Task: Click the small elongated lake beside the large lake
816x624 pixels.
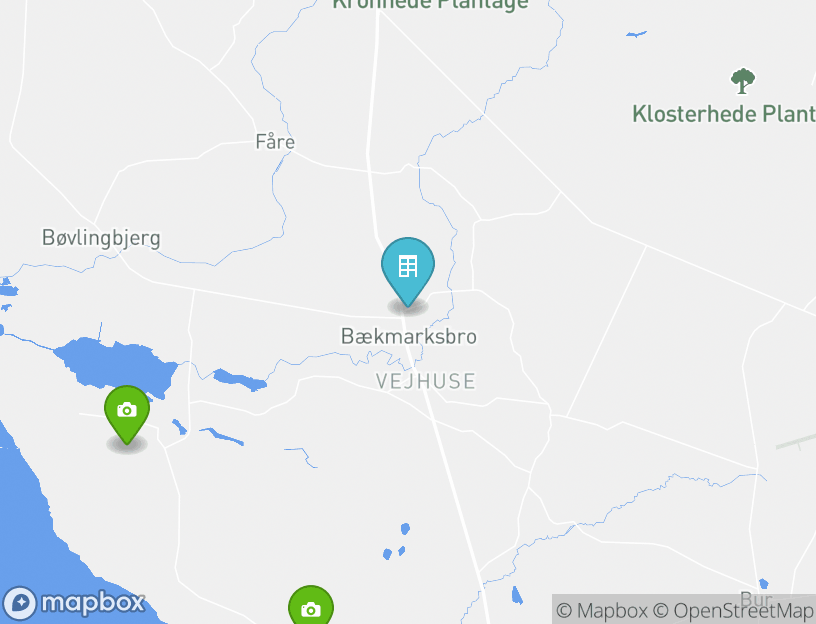Action: [x=240, y=380]
